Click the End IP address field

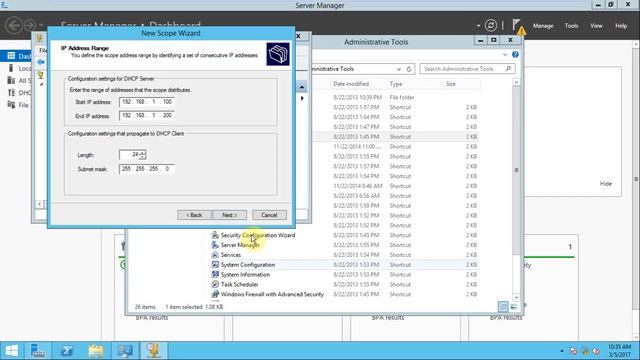pyautogui.click(x=147, y=116)
